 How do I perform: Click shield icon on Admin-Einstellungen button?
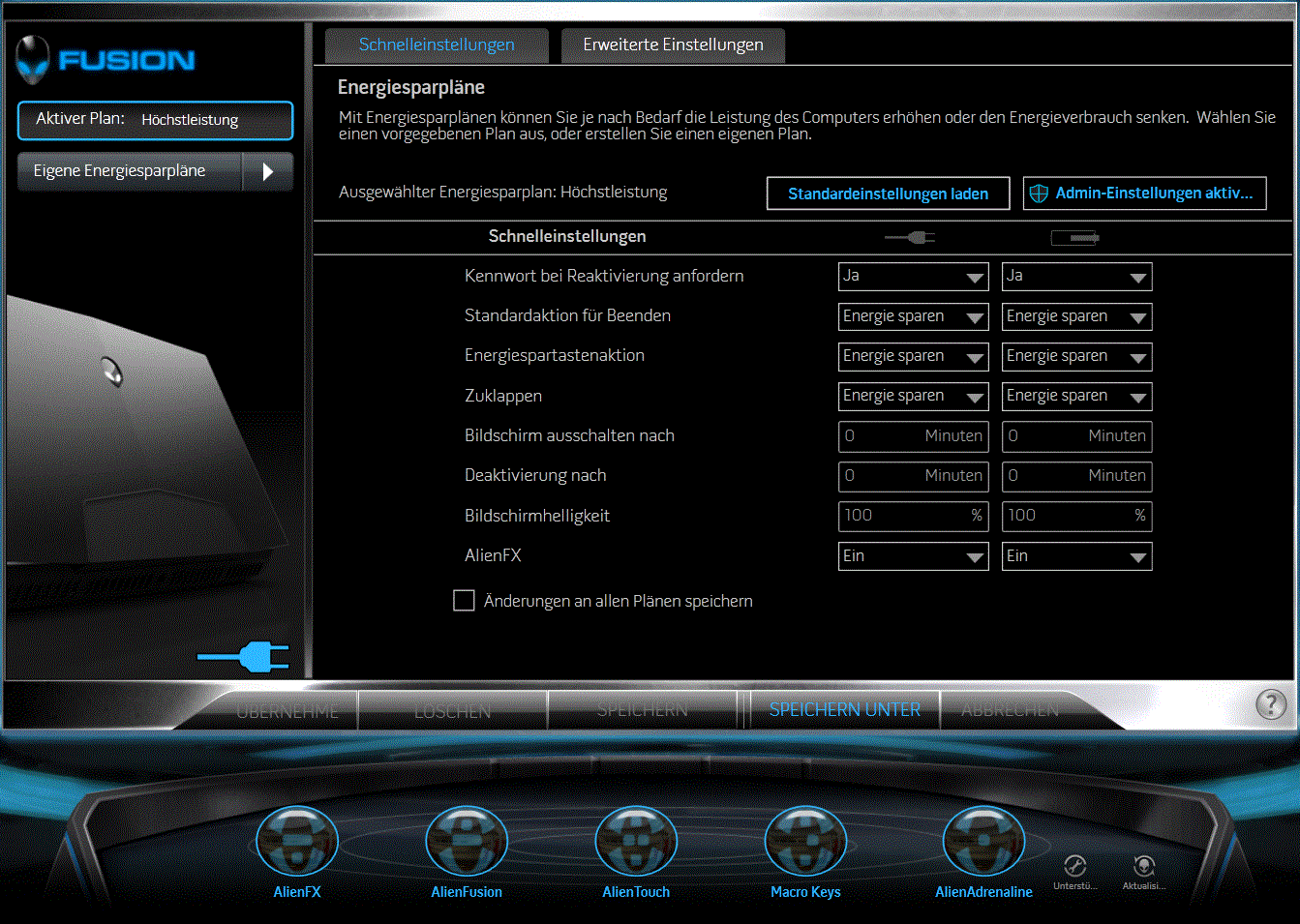(x=1039, y=194)
